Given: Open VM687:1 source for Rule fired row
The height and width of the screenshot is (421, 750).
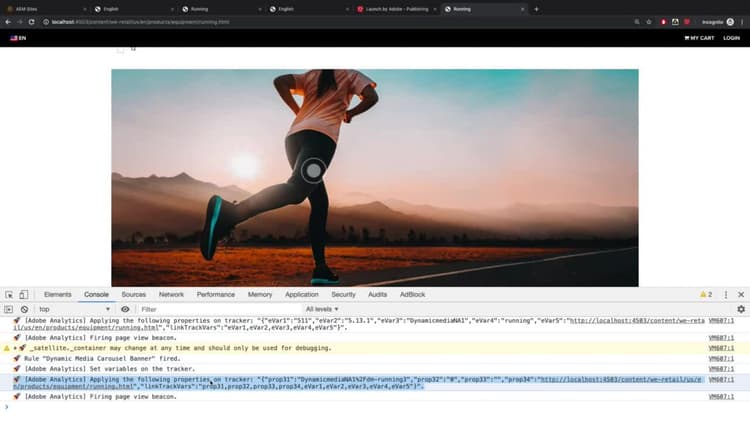Looking at the screenshot, I should click(x=721, y=359).
